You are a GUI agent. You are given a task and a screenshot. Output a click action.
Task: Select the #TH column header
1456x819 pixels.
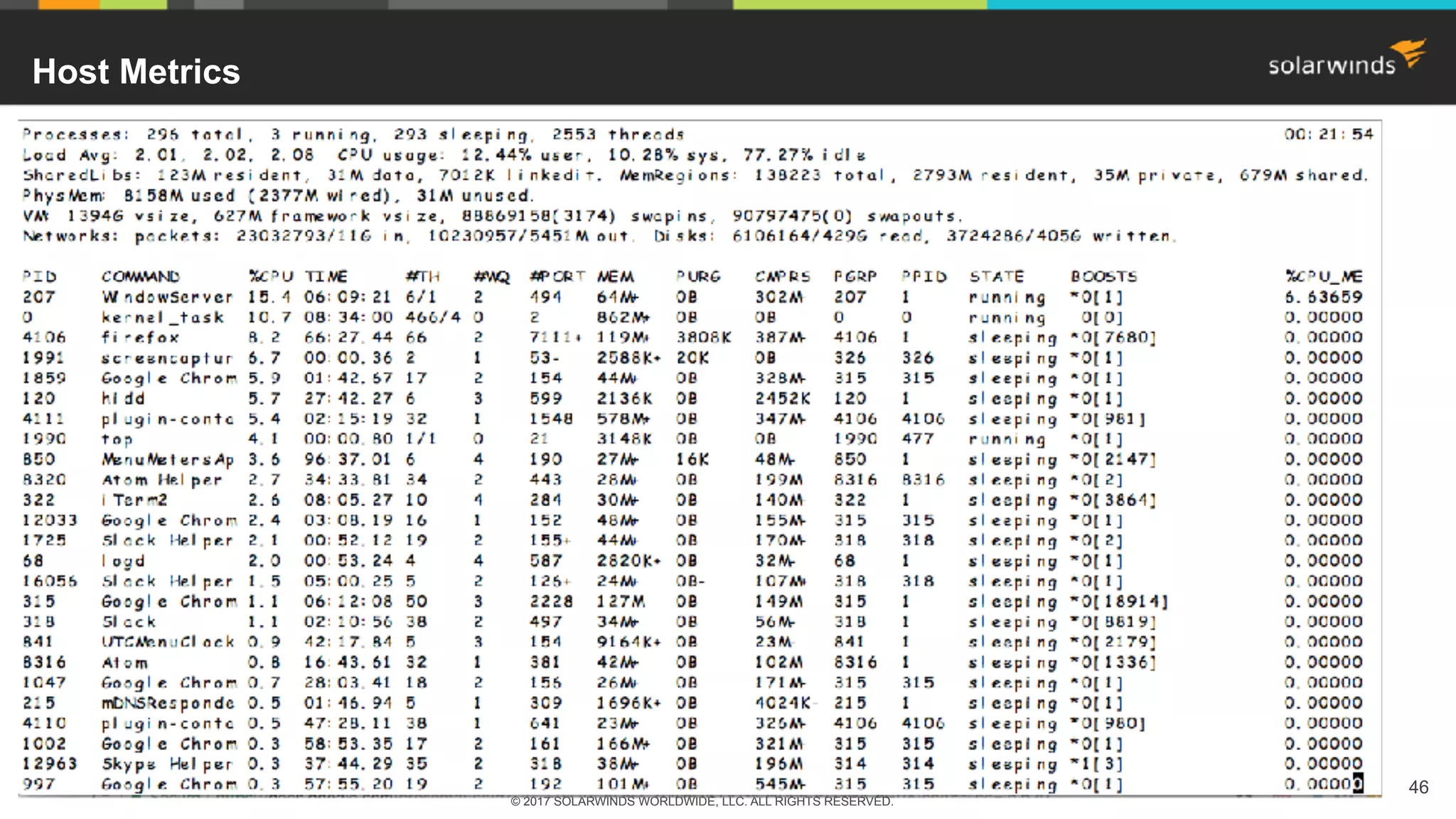pos(423,277)
